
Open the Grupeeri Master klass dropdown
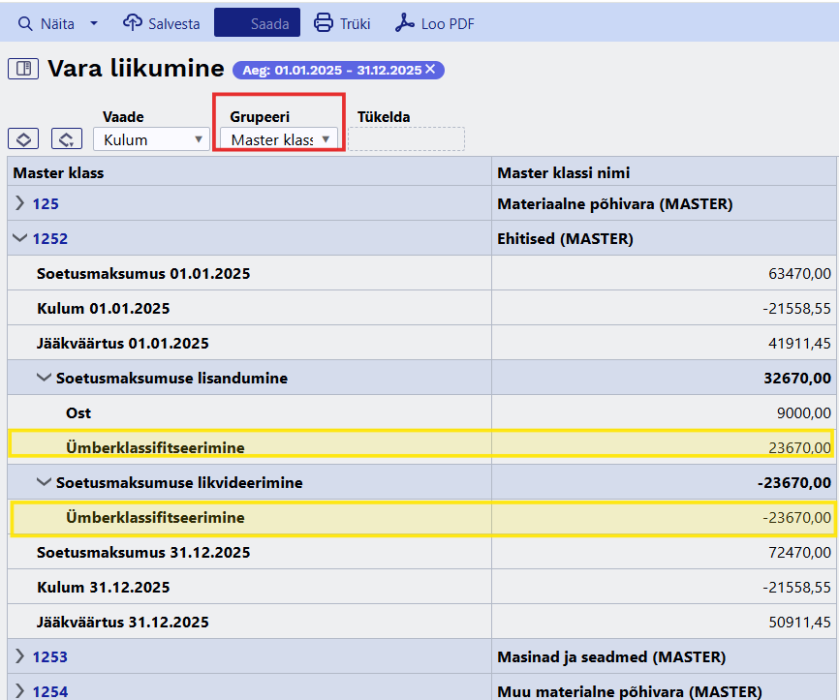click(x=279, y=139)
